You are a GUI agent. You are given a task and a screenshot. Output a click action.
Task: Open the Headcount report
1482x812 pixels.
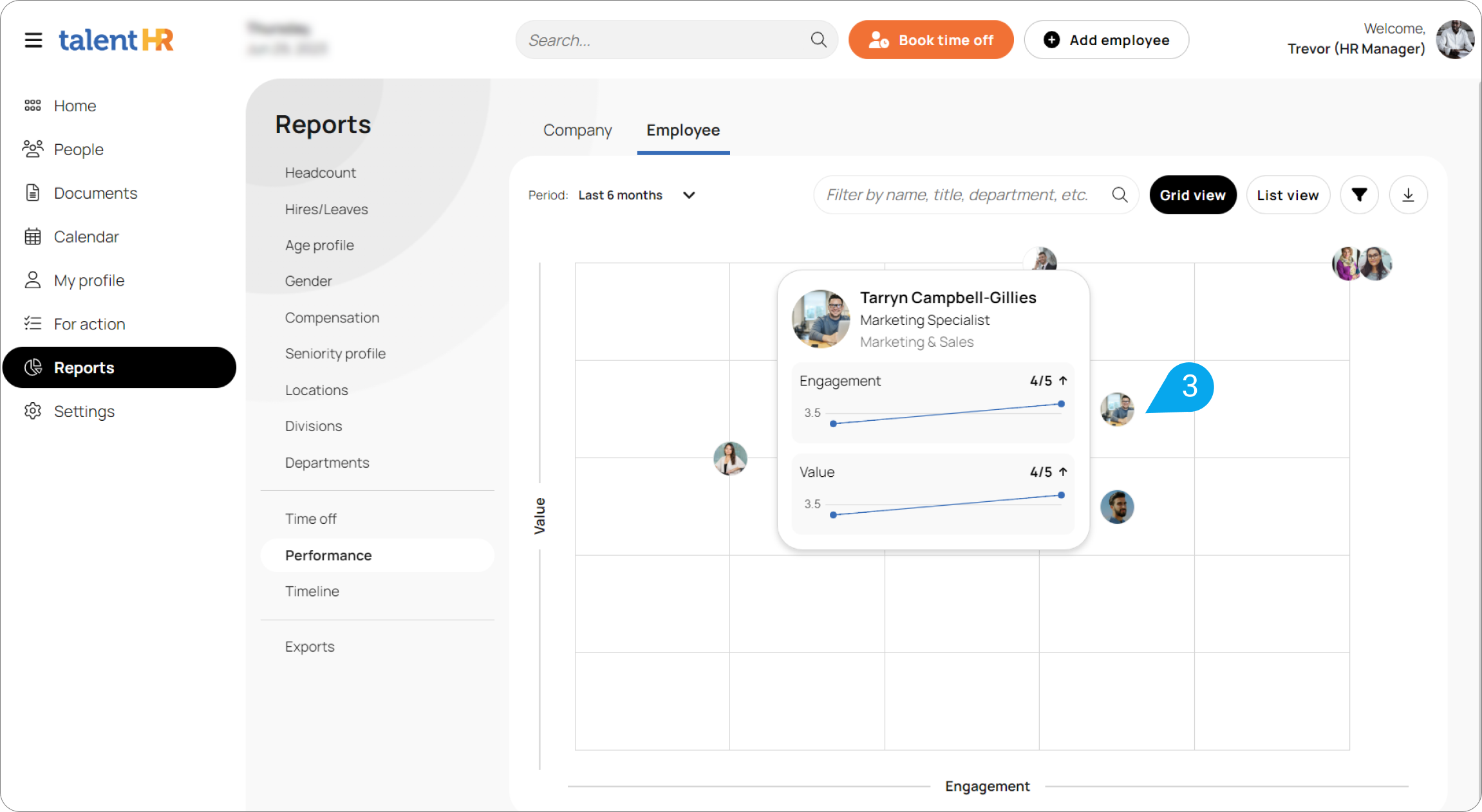coord(320,172)
